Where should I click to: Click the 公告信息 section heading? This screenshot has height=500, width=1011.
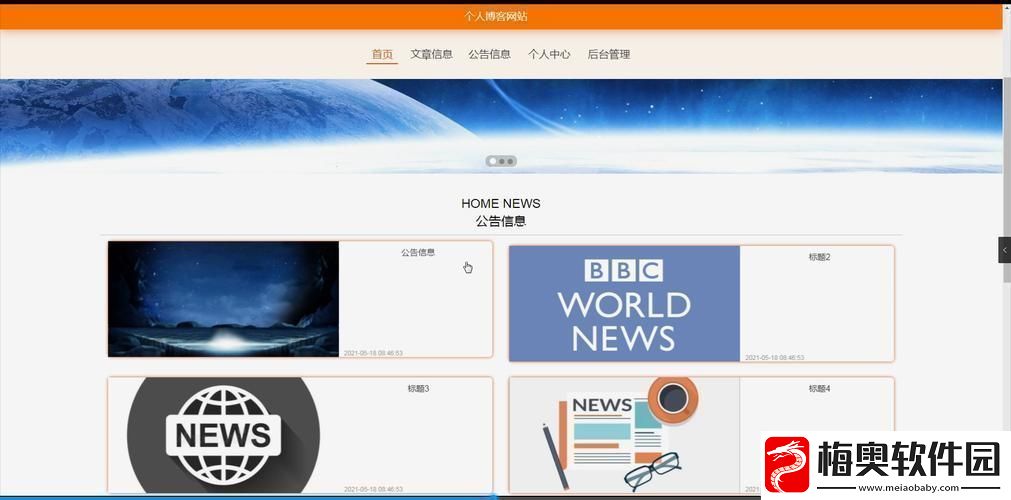tap(501, 221)
